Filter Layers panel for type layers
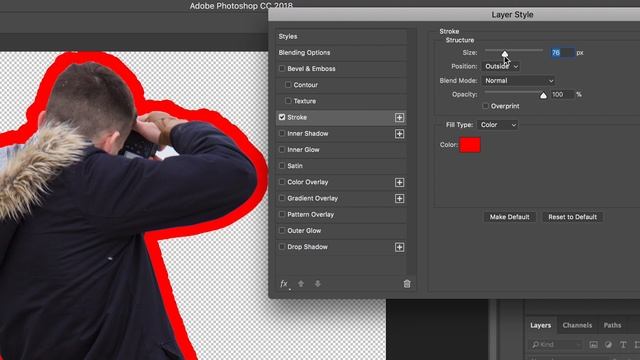 tap(623, 345)
